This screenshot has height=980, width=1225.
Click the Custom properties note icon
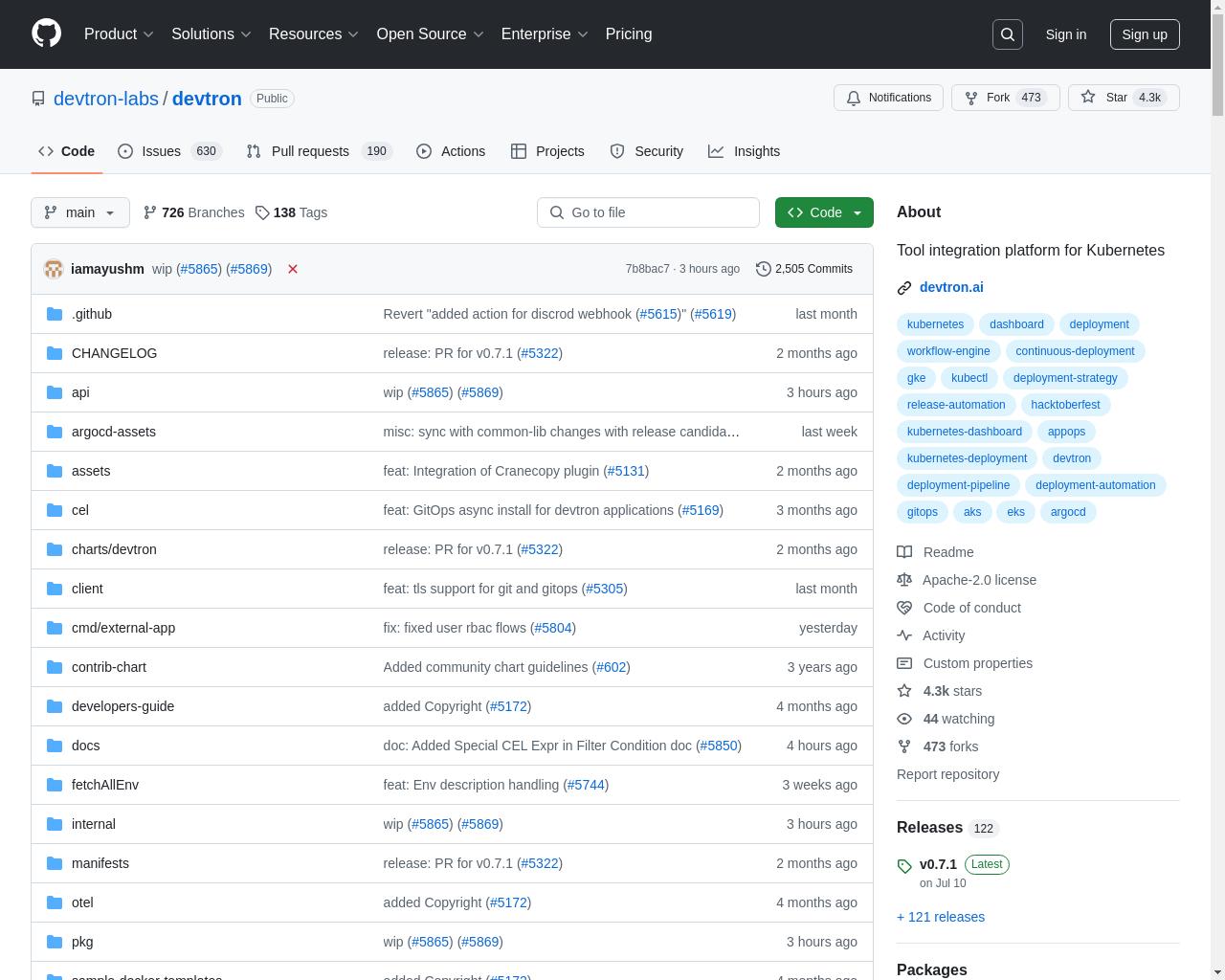tap(904, 663)
